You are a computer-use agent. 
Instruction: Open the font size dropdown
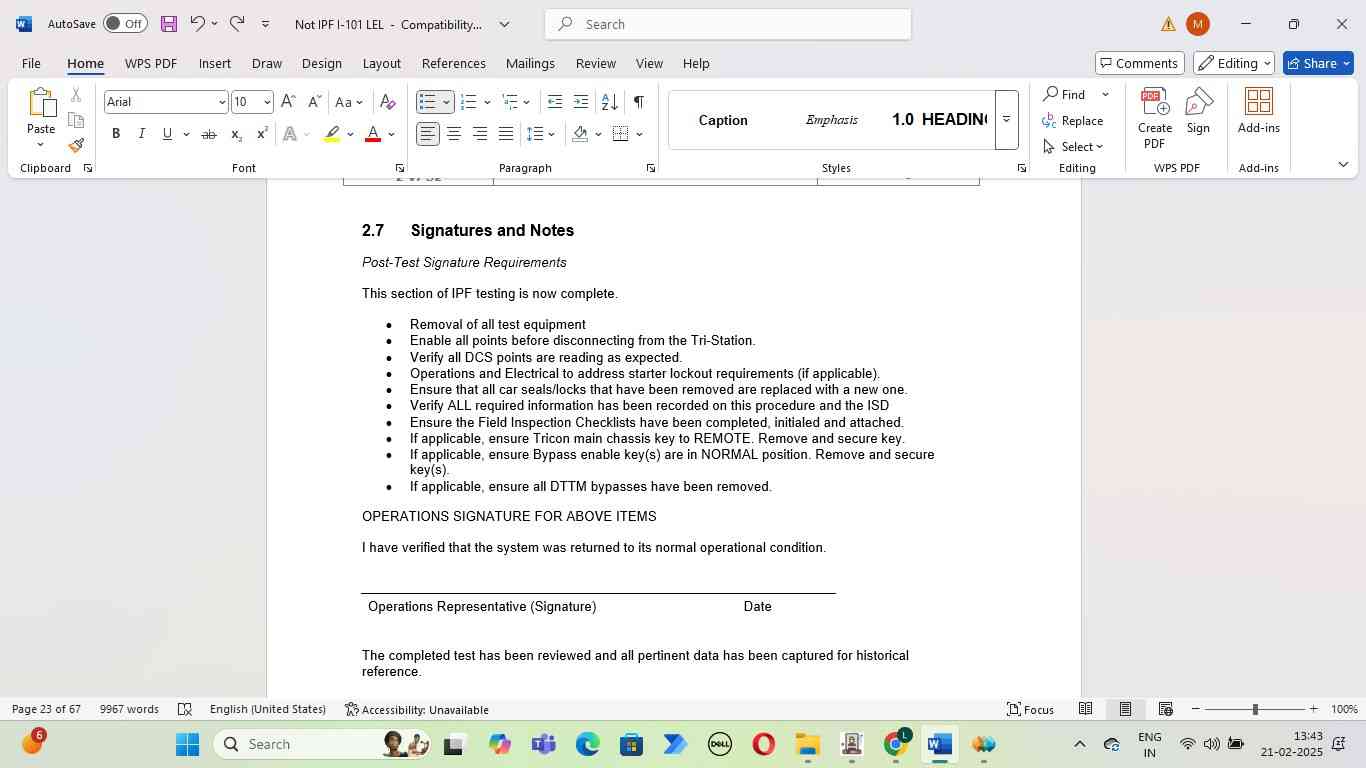[x=267, y=102]
